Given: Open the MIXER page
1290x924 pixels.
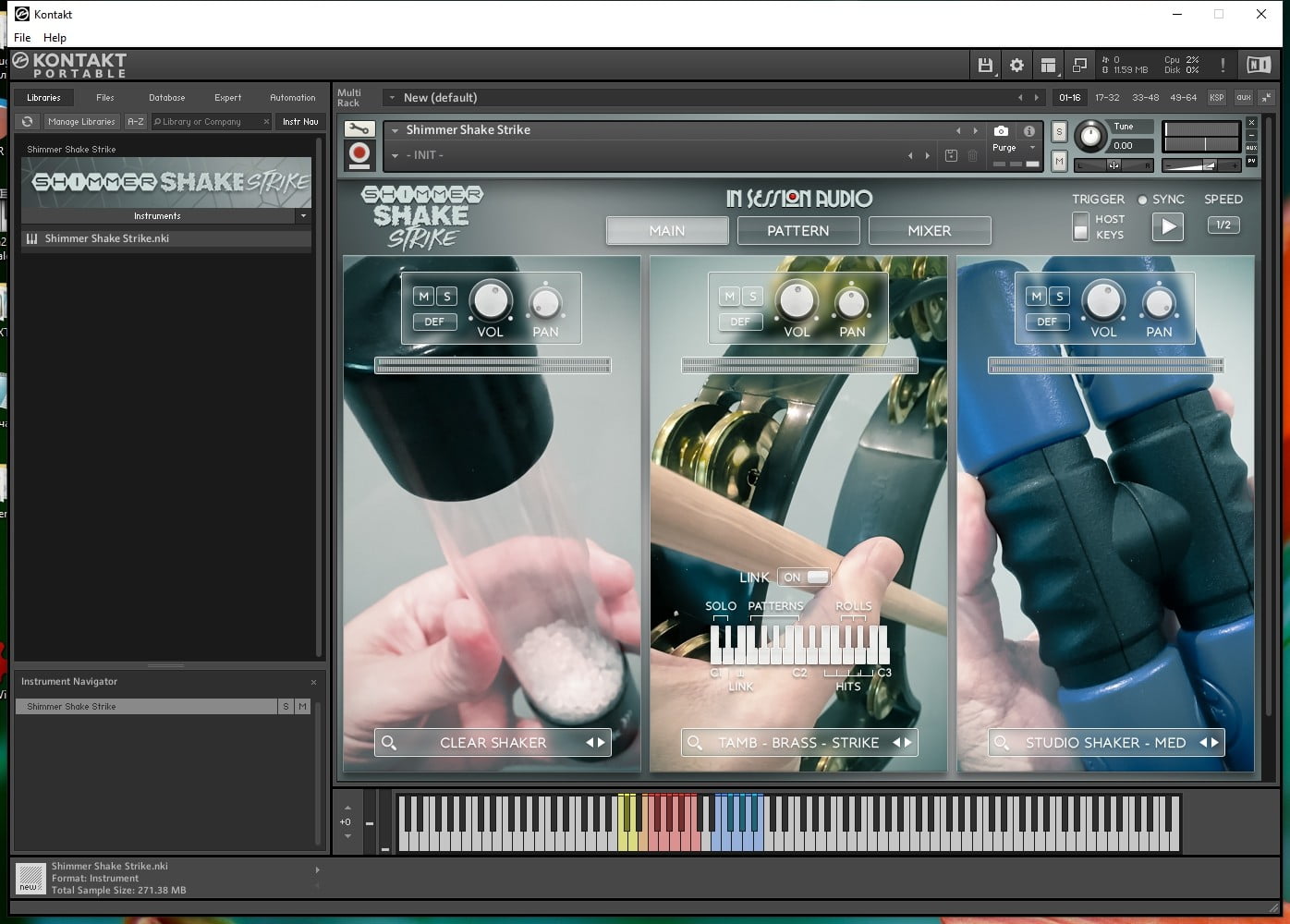Looking at the screenshot, I should [930, 231].
